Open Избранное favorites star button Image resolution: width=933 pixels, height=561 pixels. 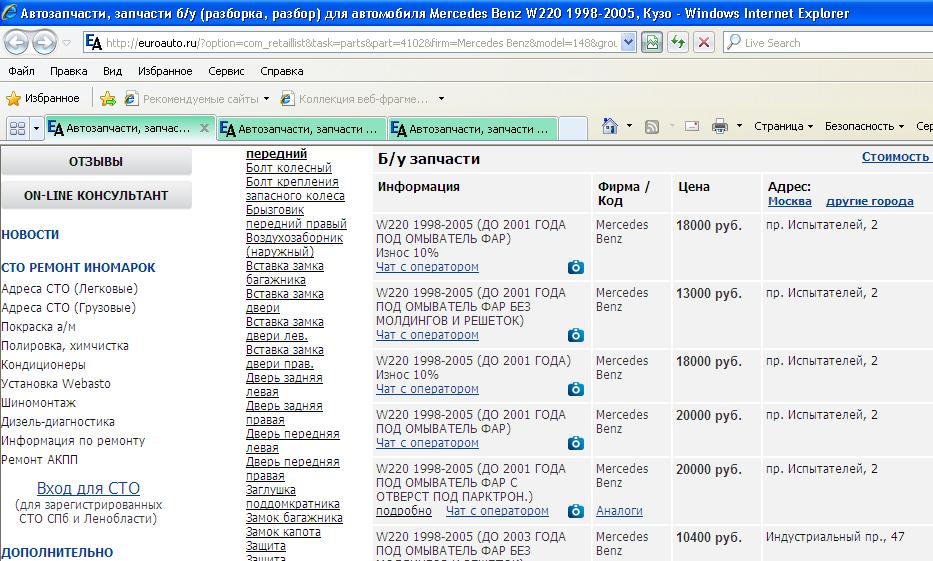(43, 98)
